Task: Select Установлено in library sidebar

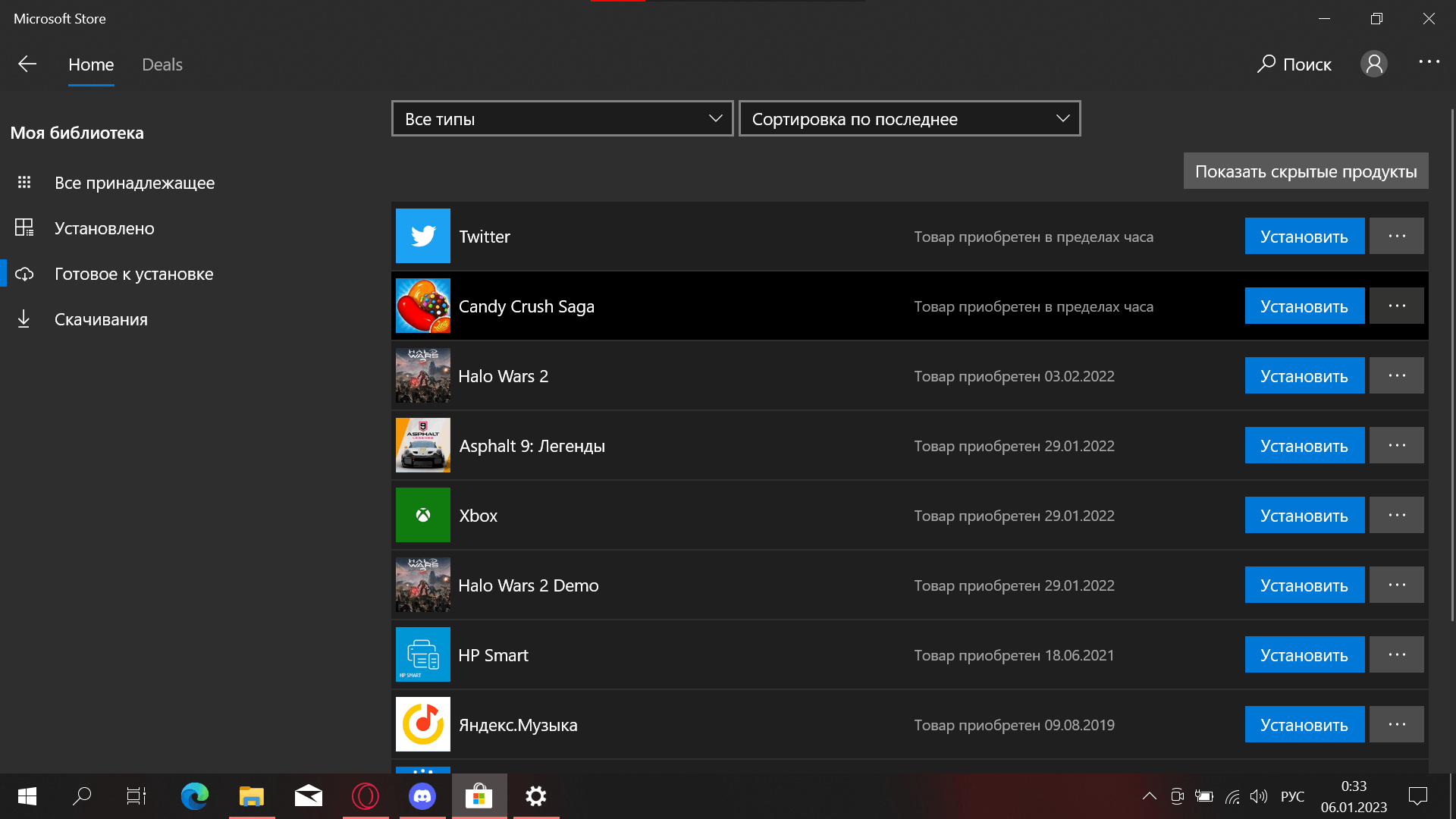Action: click(105, 228)
